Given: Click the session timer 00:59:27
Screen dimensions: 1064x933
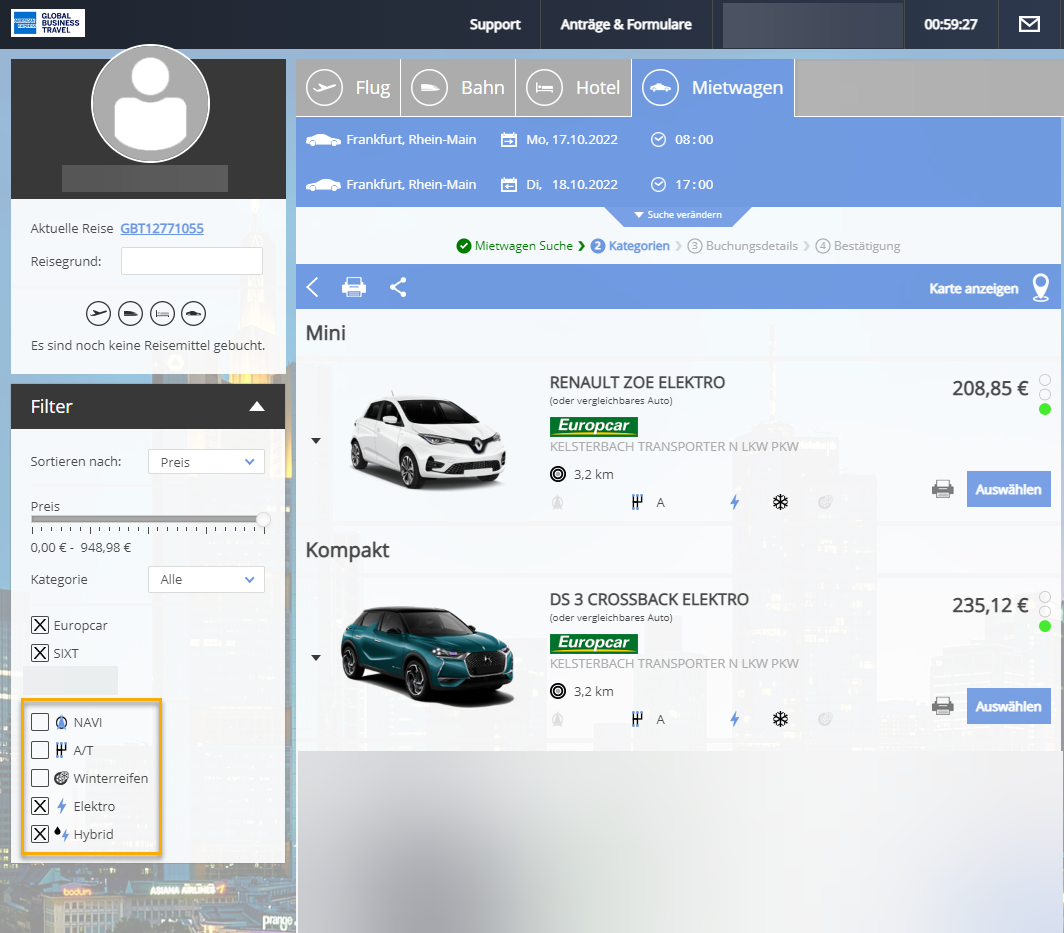Looking at the screenshot, I should click(x=951, y=24).
